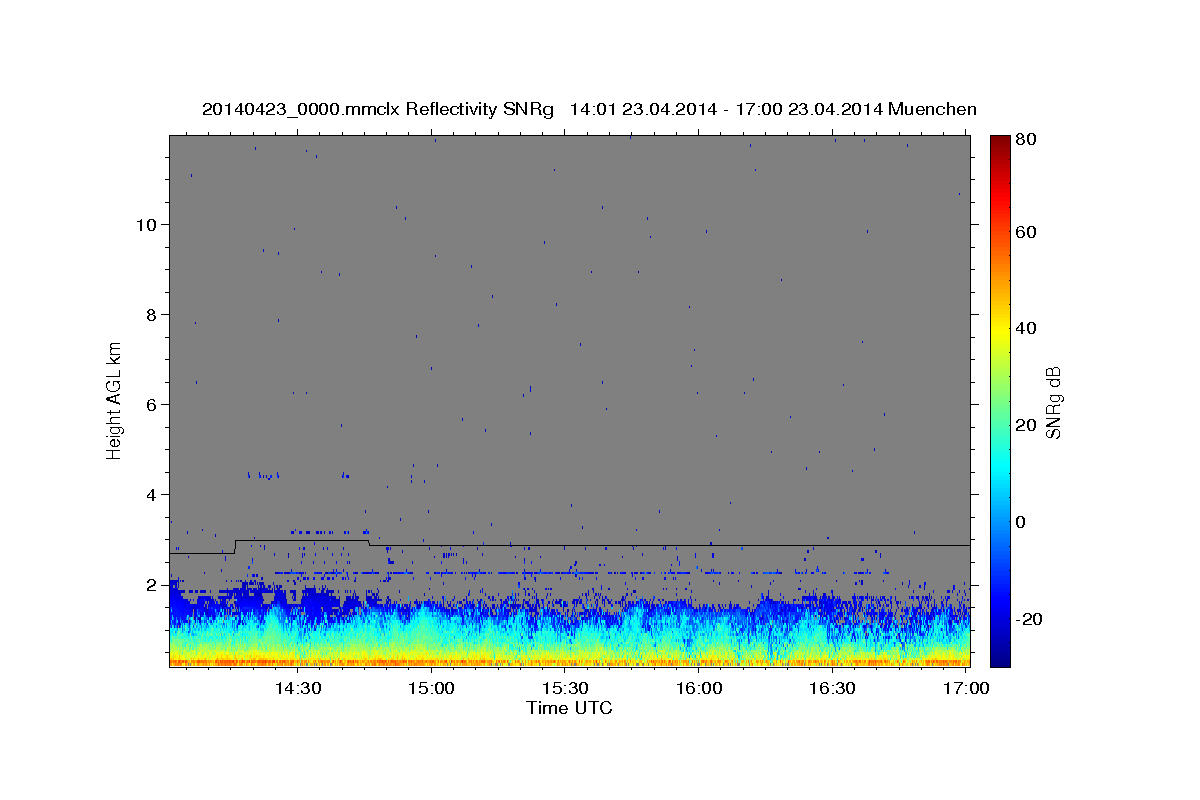Click the 14:30 time tick label
This screenshot has width=1200, height=800.
(x=298, y=689)
